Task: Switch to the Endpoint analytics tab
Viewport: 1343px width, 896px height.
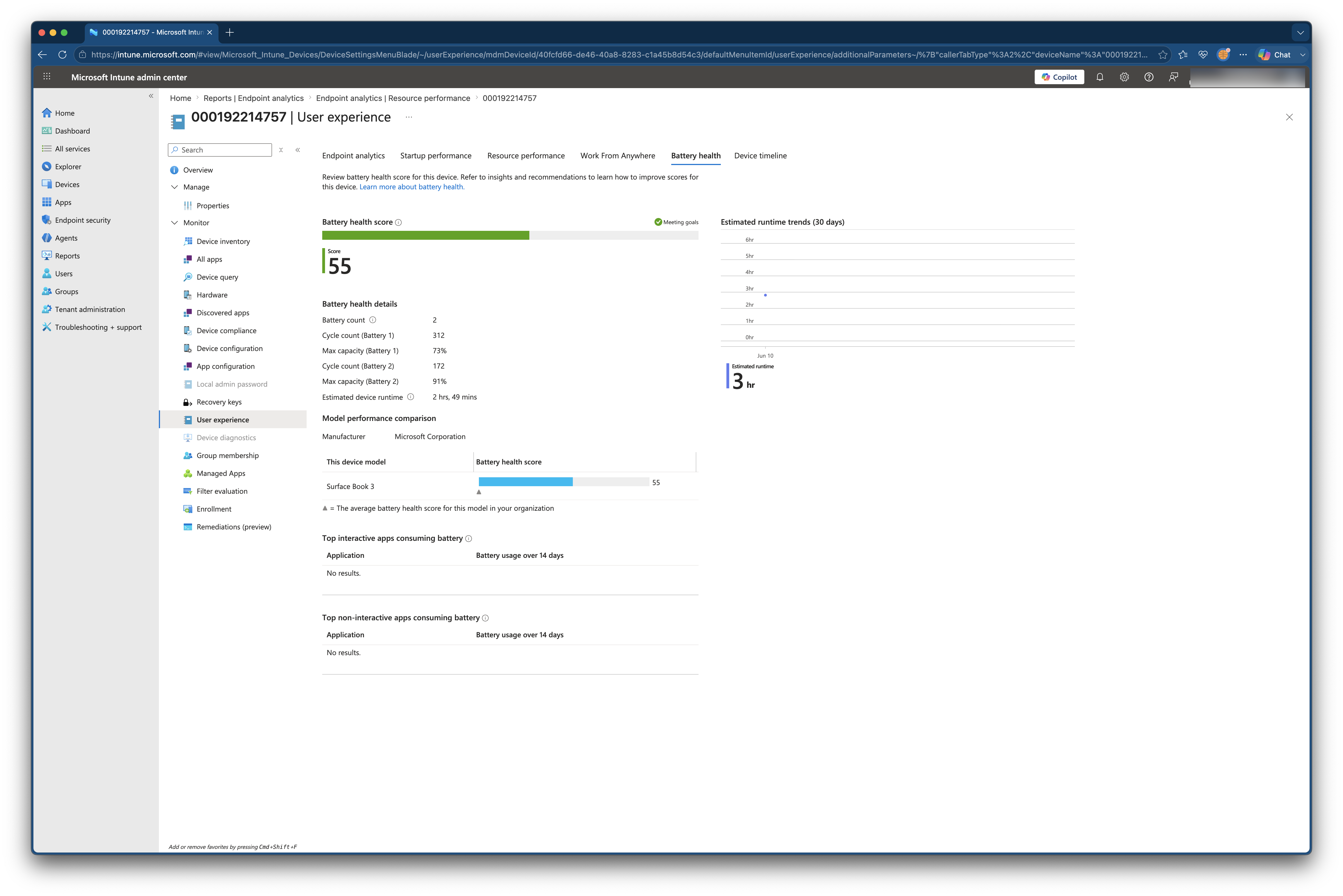Action: [354, 156]
